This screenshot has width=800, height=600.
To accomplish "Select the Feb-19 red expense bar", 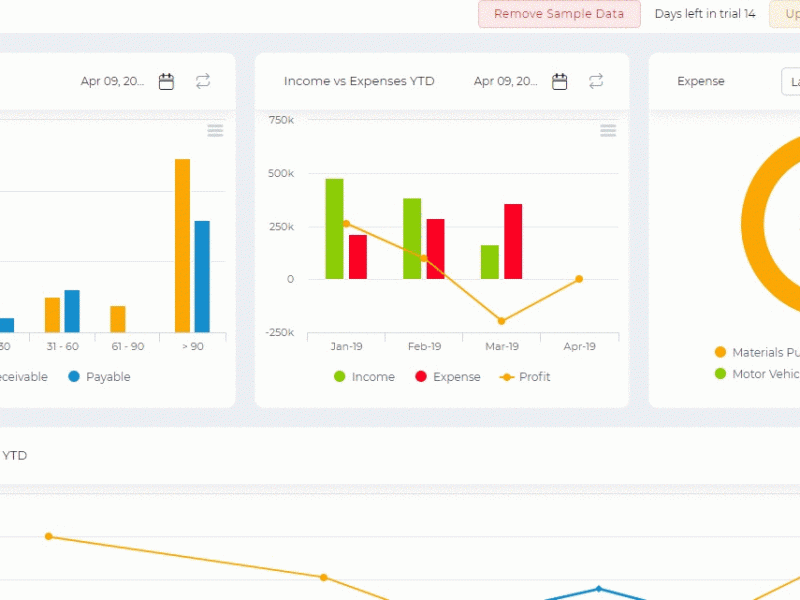I will point(435,249).
